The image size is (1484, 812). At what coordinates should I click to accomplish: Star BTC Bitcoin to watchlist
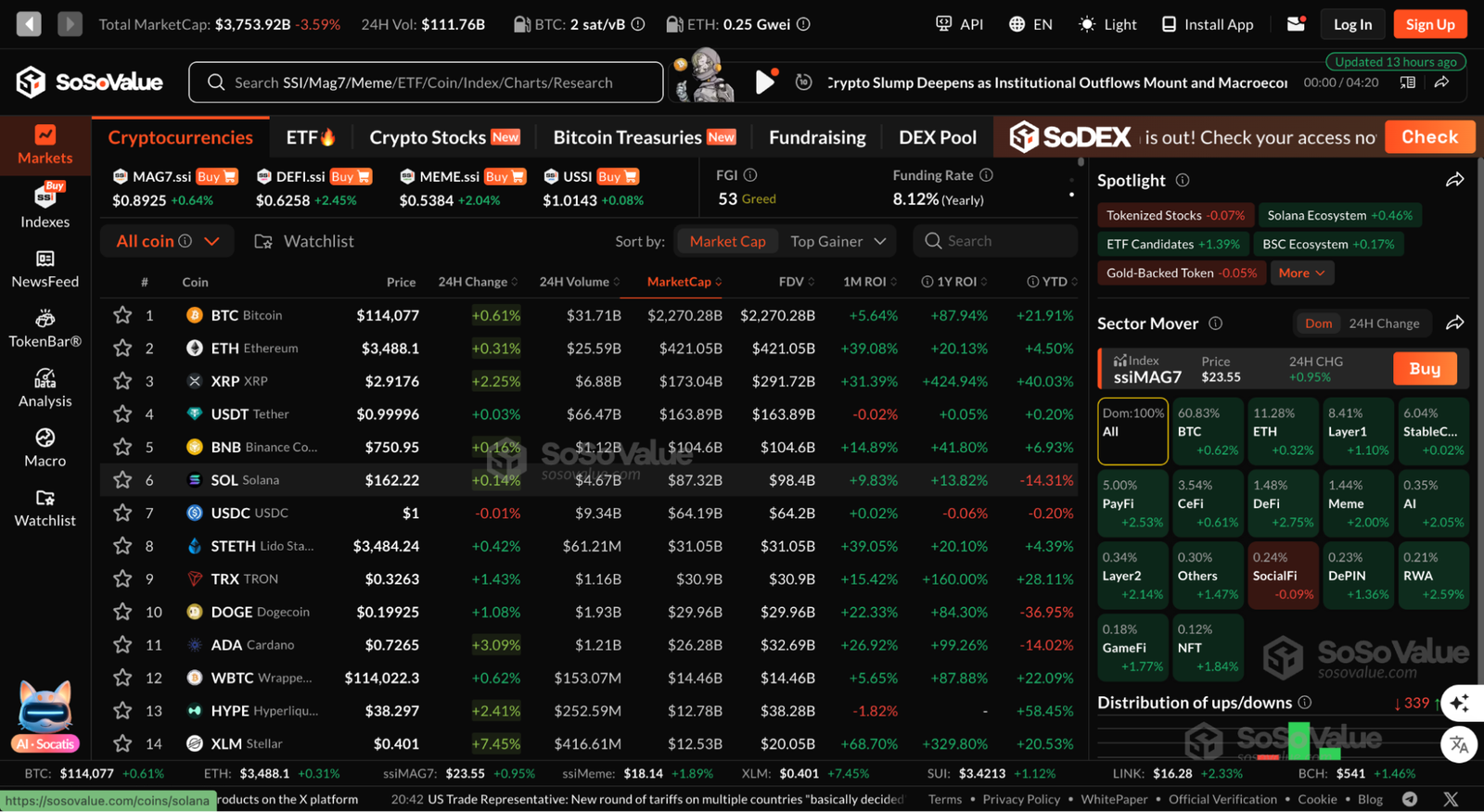click(x=122, y=315)
